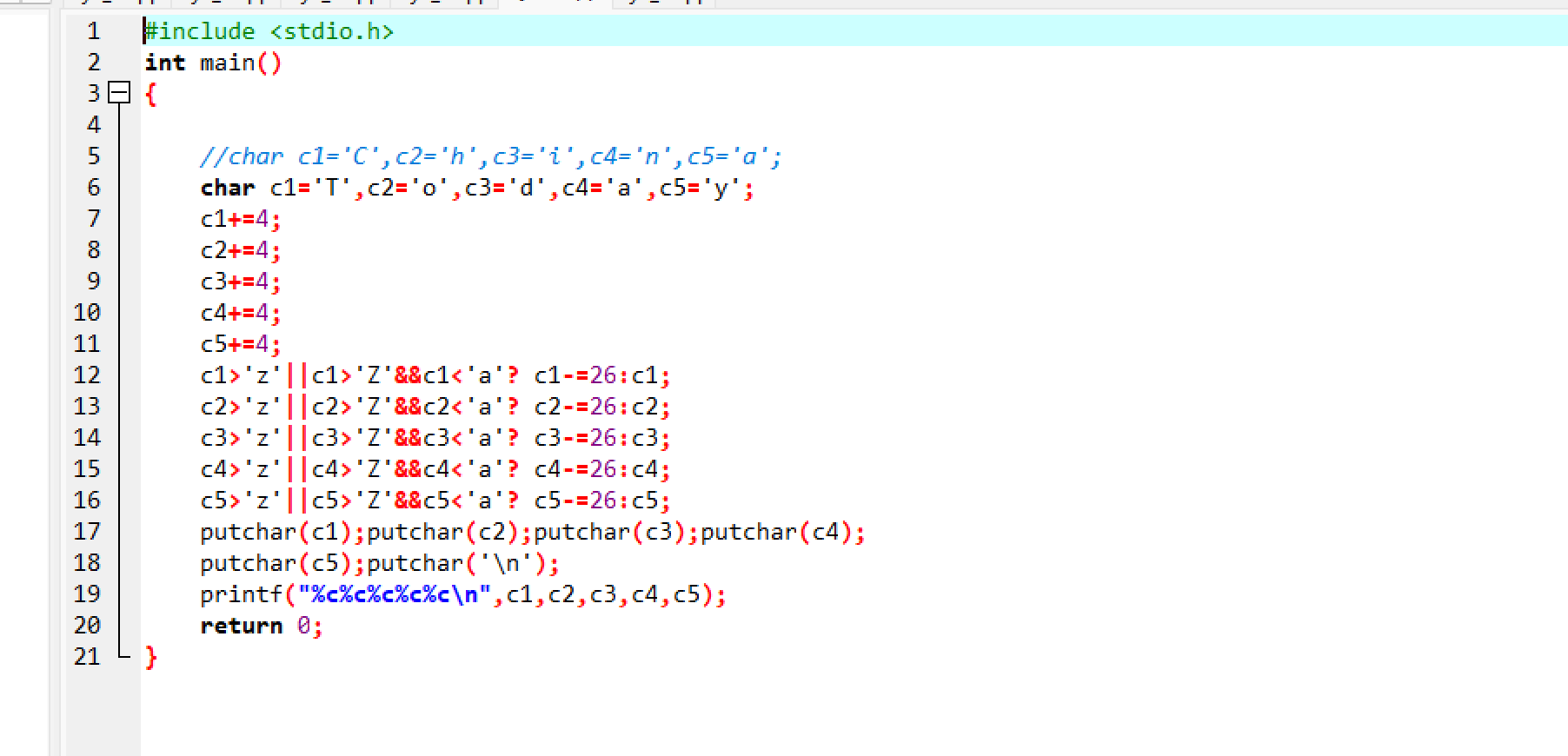Click line number 10 in the gutter
This screenshot has width=1568, height=756.
point(87,313)
